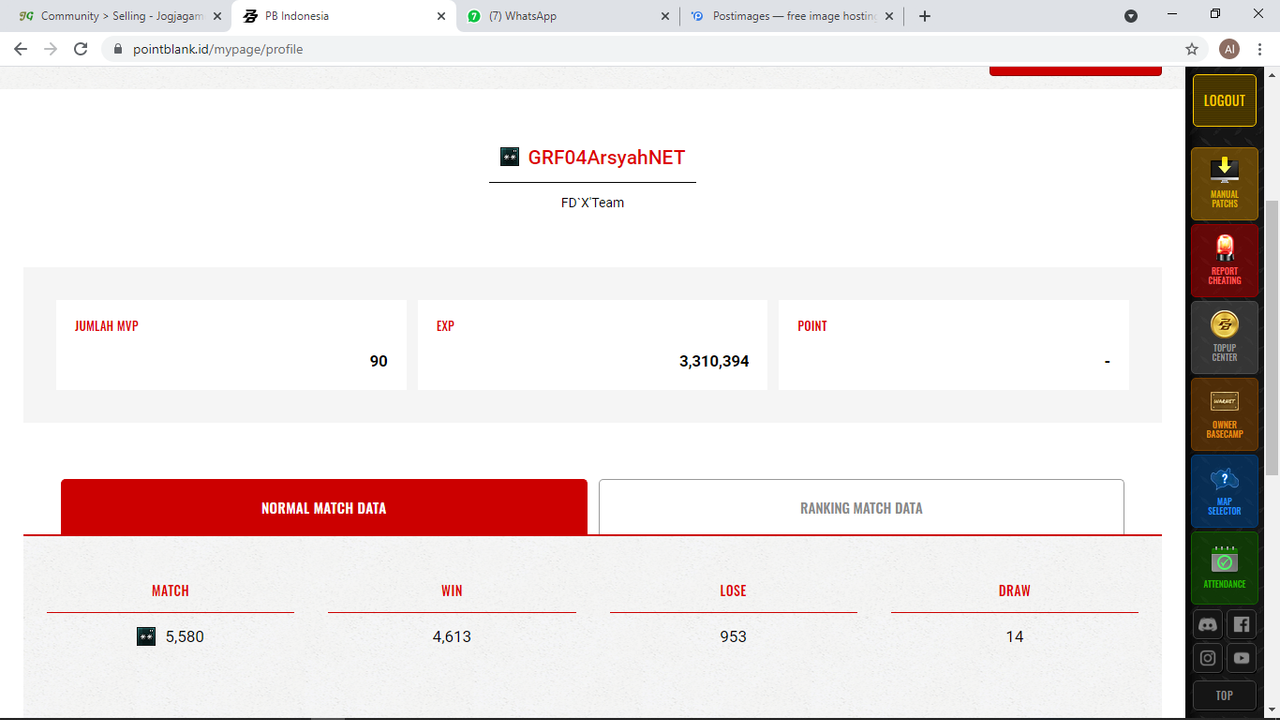
Task: Click the WIN column header
Action: click(452, 590)
